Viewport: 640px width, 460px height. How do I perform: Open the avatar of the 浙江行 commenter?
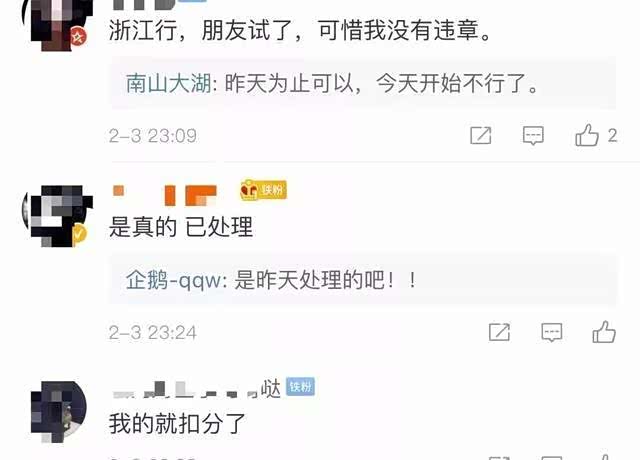(58, 24)
